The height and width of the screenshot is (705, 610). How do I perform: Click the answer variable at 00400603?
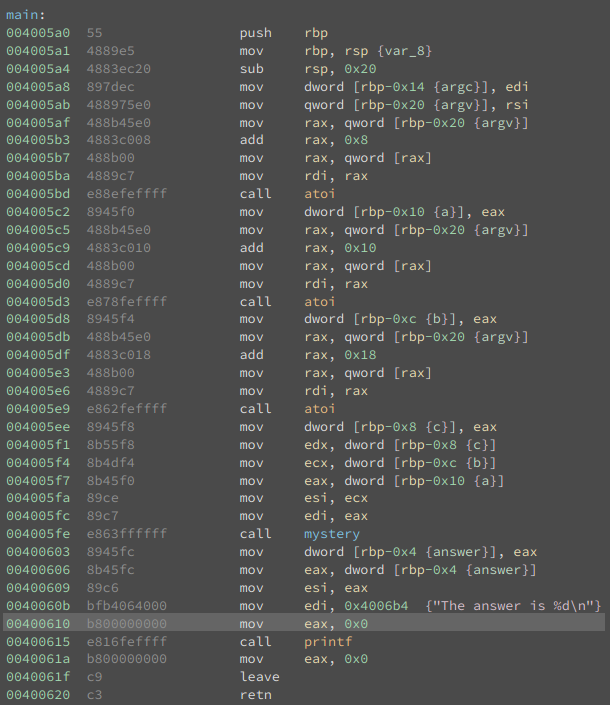click(x=456, y=552)
